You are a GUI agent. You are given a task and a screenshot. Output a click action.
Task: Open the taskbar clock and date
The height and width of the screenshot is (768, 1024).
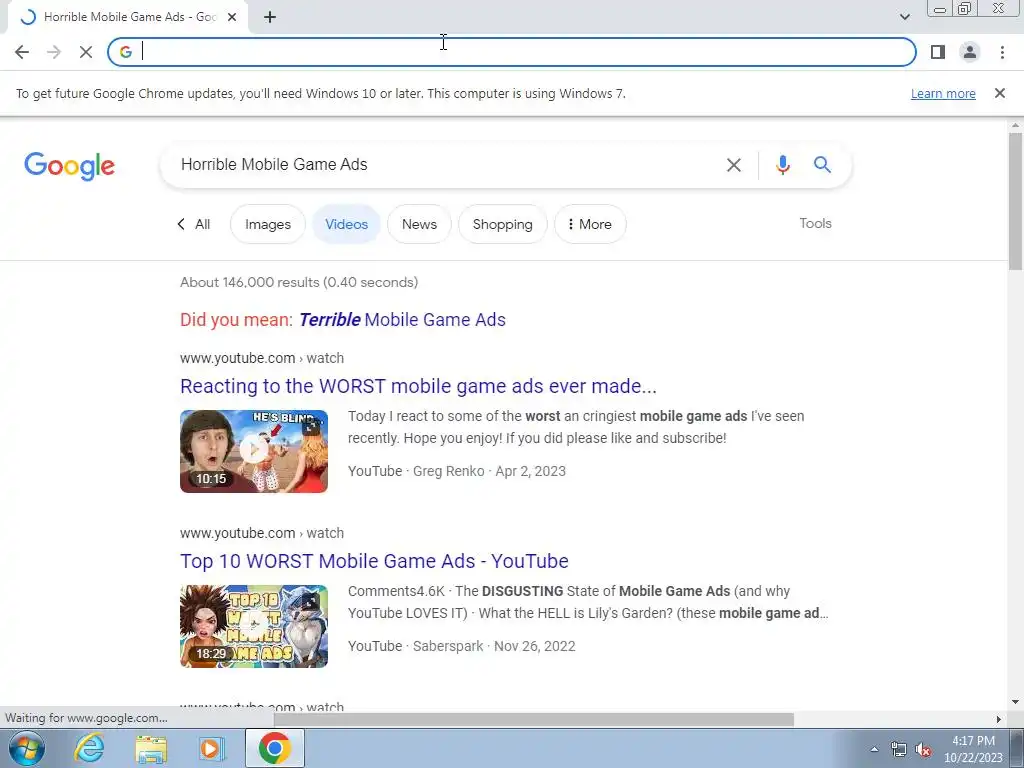point(973,749)
